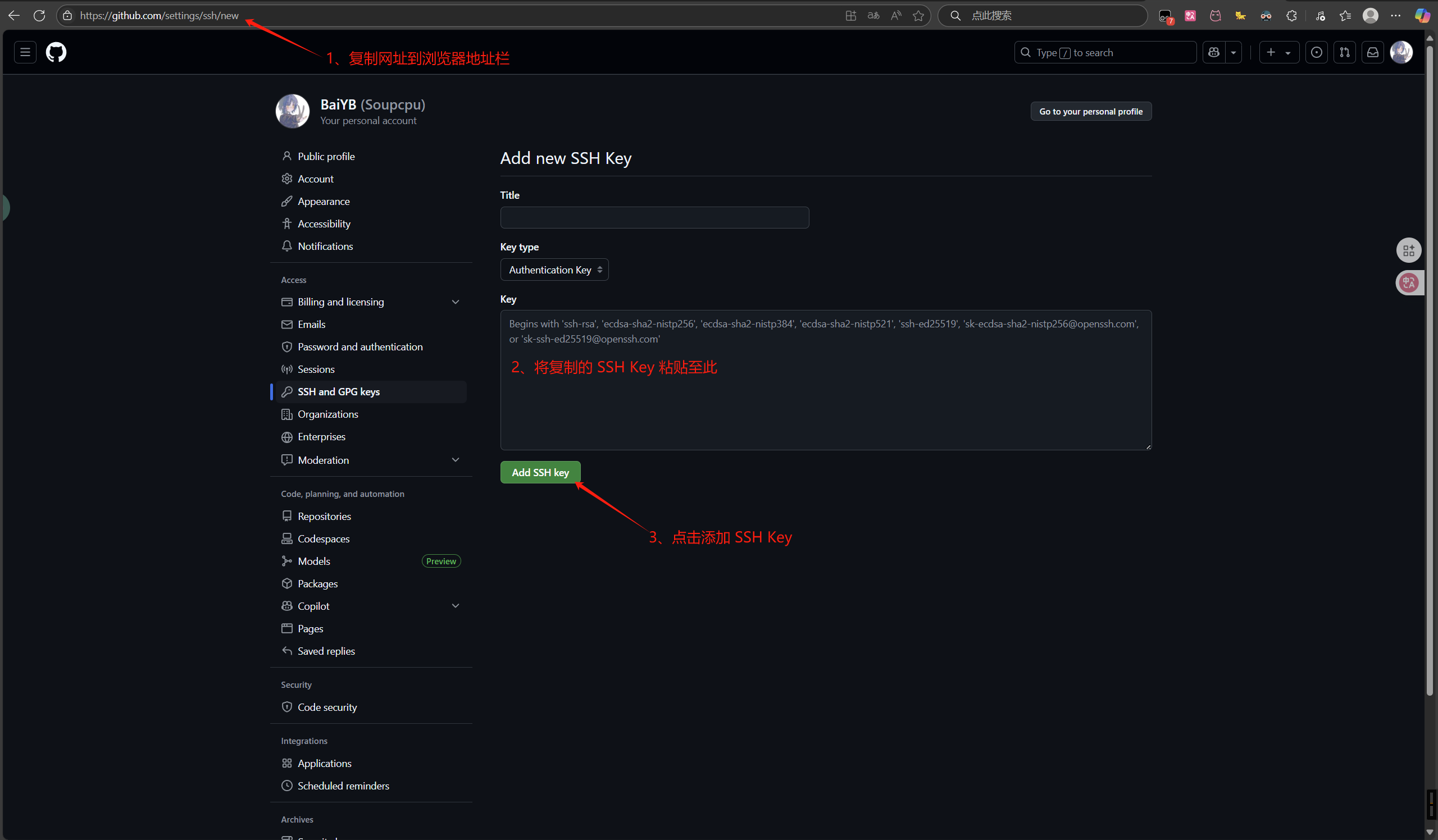Viewport: 1438px width, 840px height.
Task: Open Codespaces settings
Action: [371, 539]
